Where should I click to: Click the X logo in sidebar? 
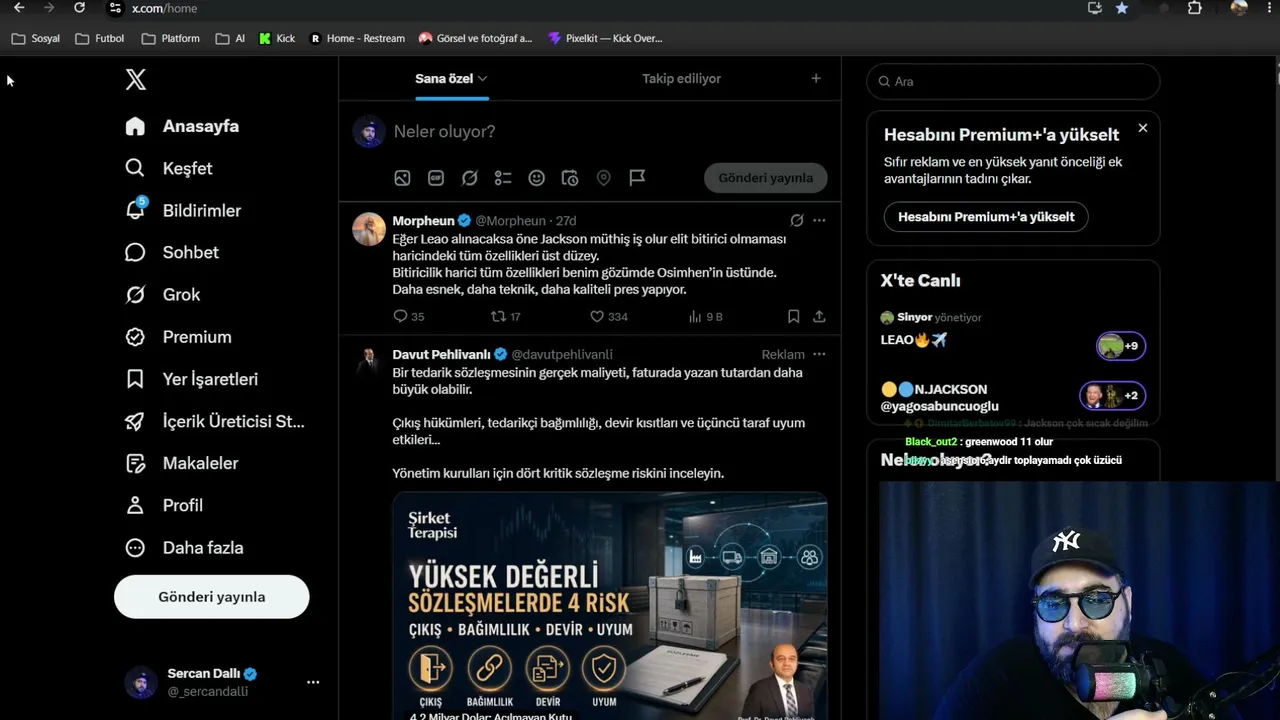[x=136, y=80]
